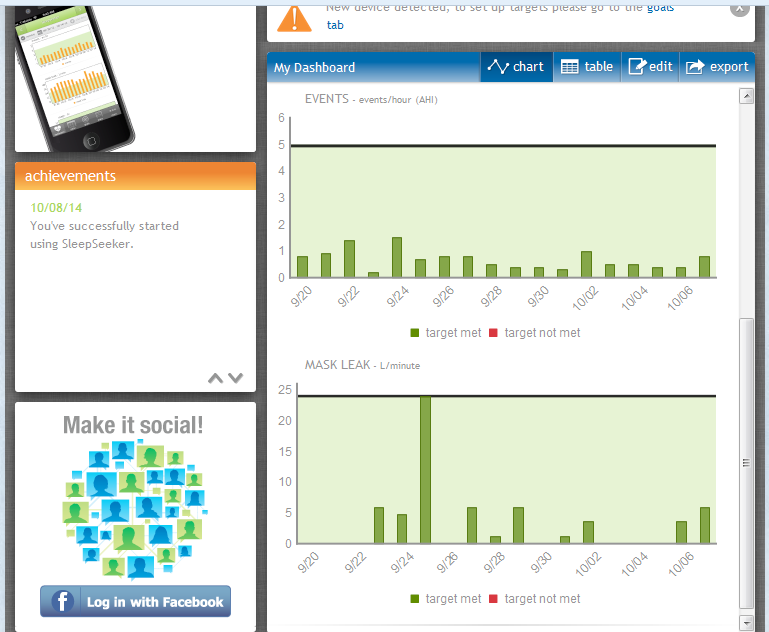Click Mask Leak red target not met swatch
This screenshot has width=769, height=632.
coord(493,599)
